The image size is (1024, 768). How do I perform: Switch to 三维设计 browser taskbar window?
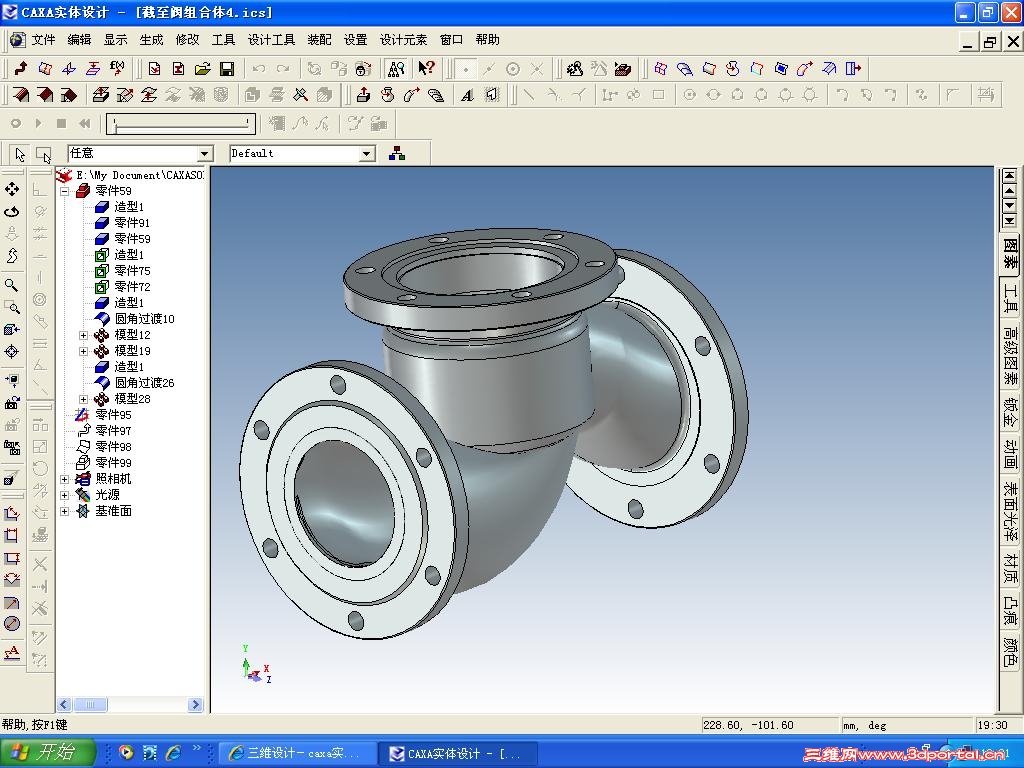296,754
